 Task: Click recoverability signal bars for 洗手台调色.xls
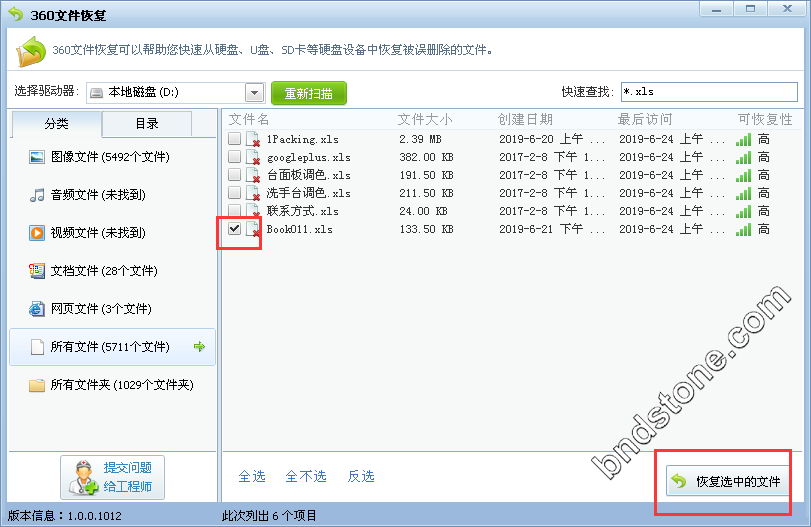point(743,193)
